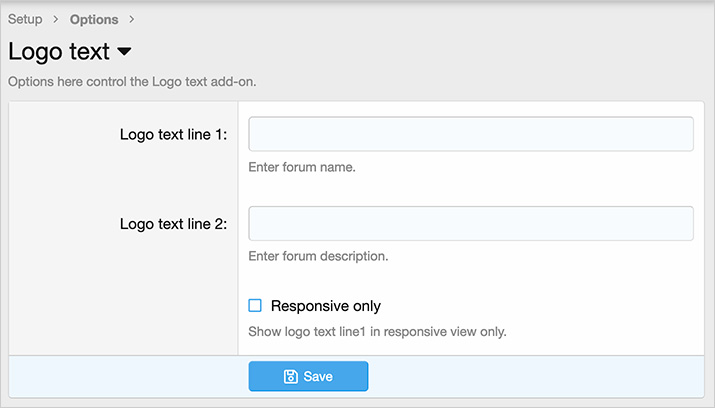Click the Enter forum name hint text
This screenshot has height=408, width=715.
click(x=302, y=167)
